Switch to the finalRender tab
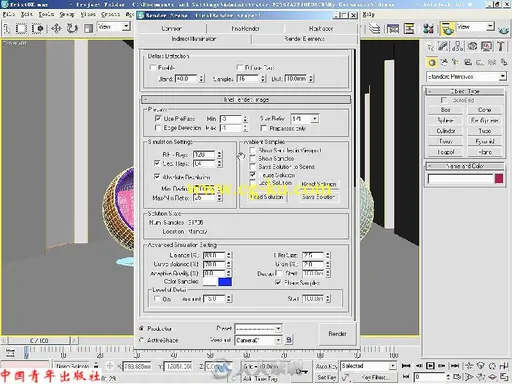Image resolution: width=512 pixels, height=384 pixels. tap(245, 29)
